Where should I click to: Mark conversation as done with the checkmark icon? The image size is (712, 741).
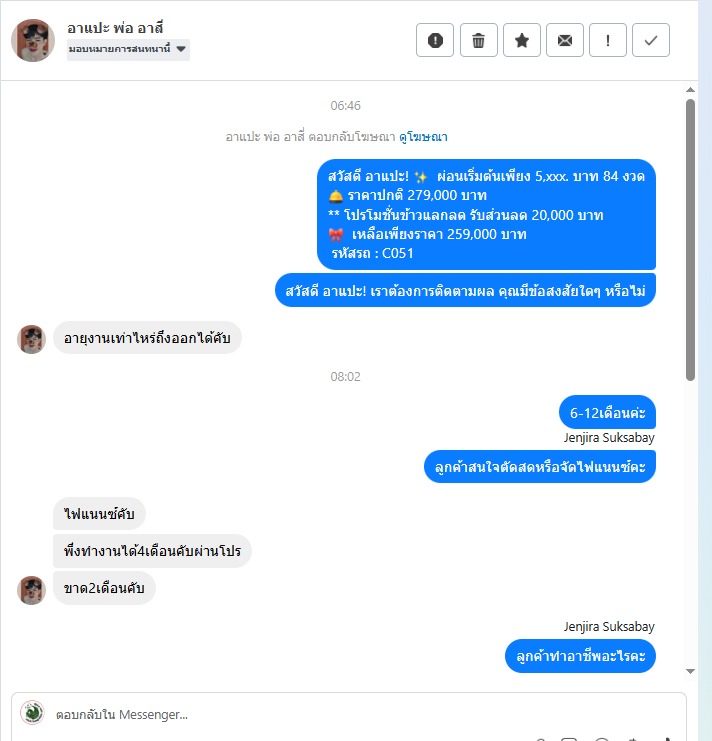(x=651, y=40)
